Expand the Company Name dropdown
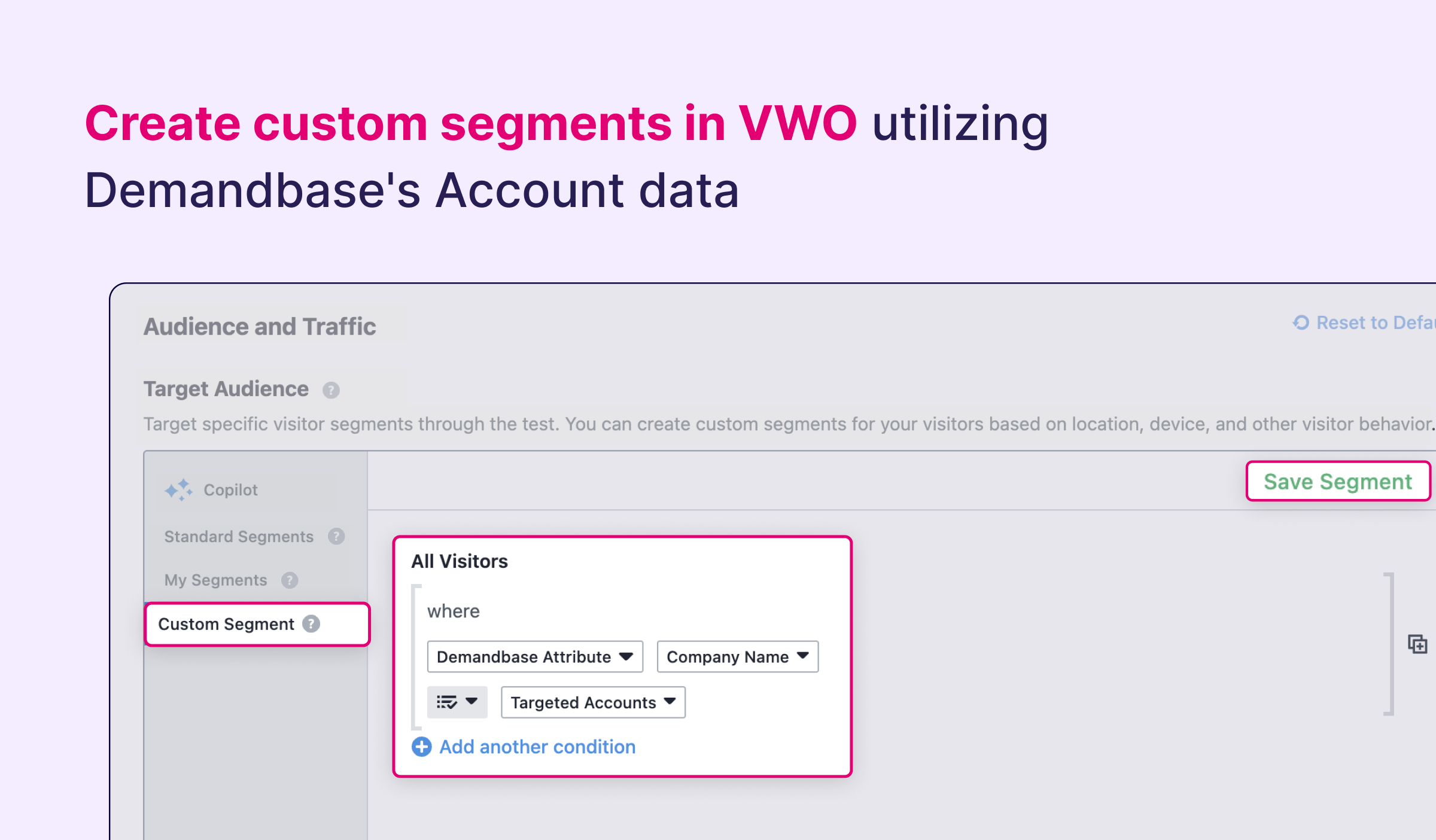 [x=737, y=657]
